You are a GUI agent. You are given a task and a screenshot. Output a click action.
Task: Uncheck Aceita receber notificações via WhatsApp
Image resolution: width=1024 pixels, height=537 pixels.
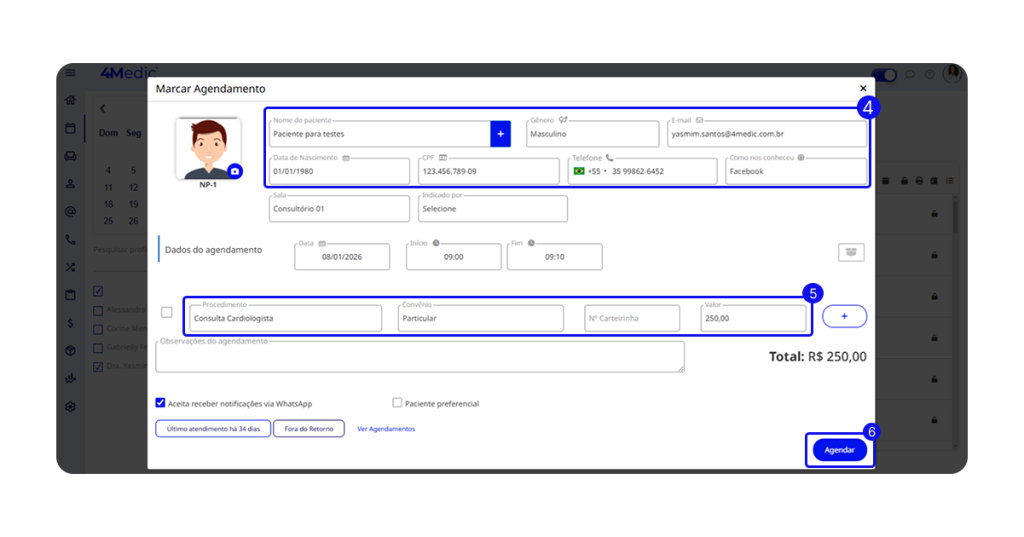point(160,403)
